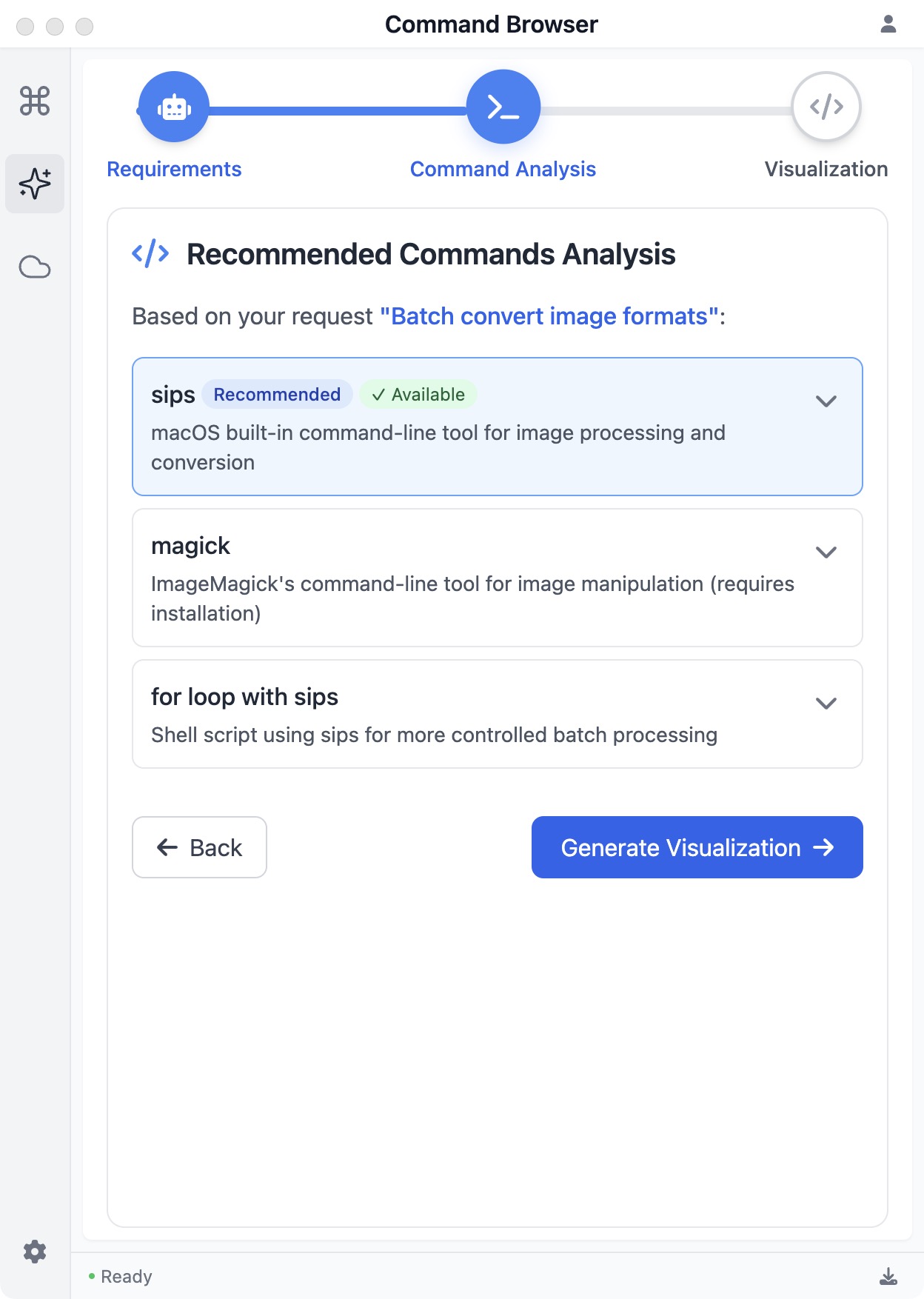The height and width of the screenshot is (1299, 924).
Task: Click the Back button
Action: pos(199,847)
